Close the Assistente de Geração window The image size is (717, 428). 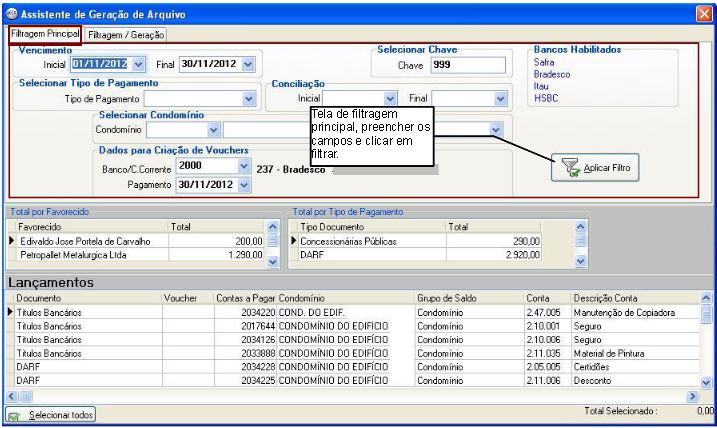(x=703, y=13)
